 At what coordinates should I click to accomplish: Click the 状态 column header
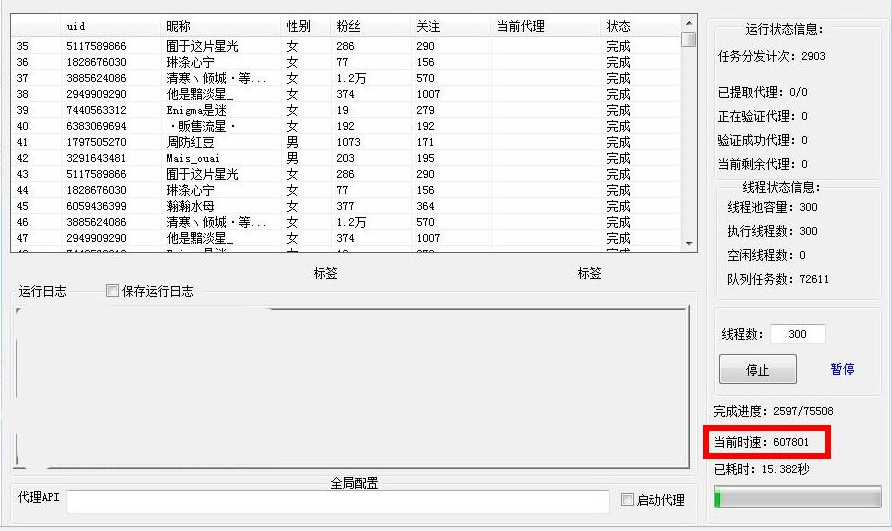tap(618, 26)
